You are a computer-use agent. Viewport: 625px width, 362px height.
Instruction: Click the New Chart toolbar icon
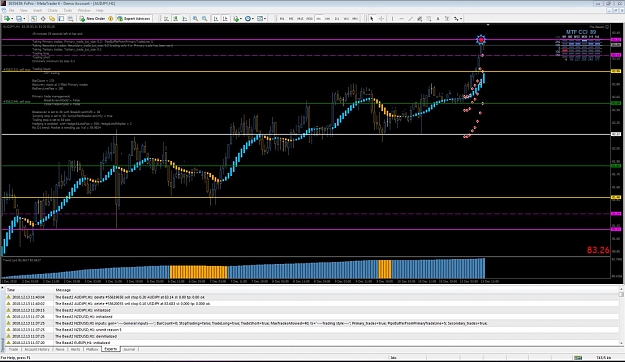[7, 18]
